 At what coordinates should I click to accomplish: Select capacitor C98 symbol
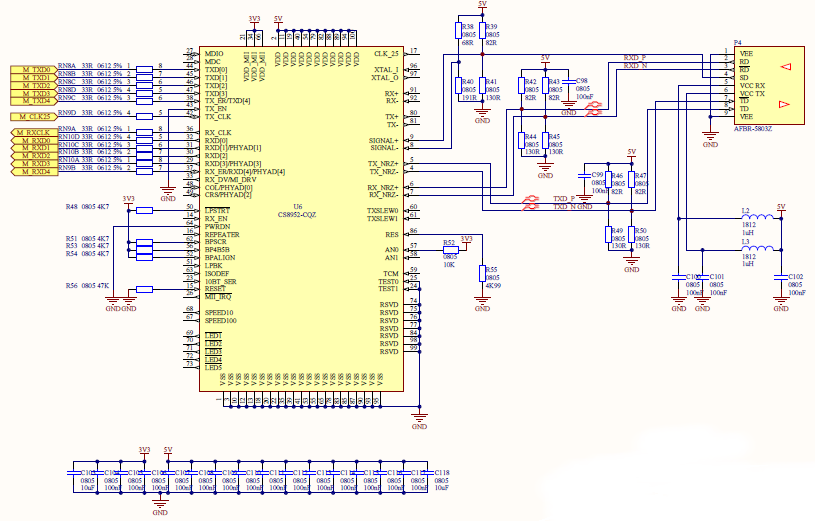click(569, 82)
